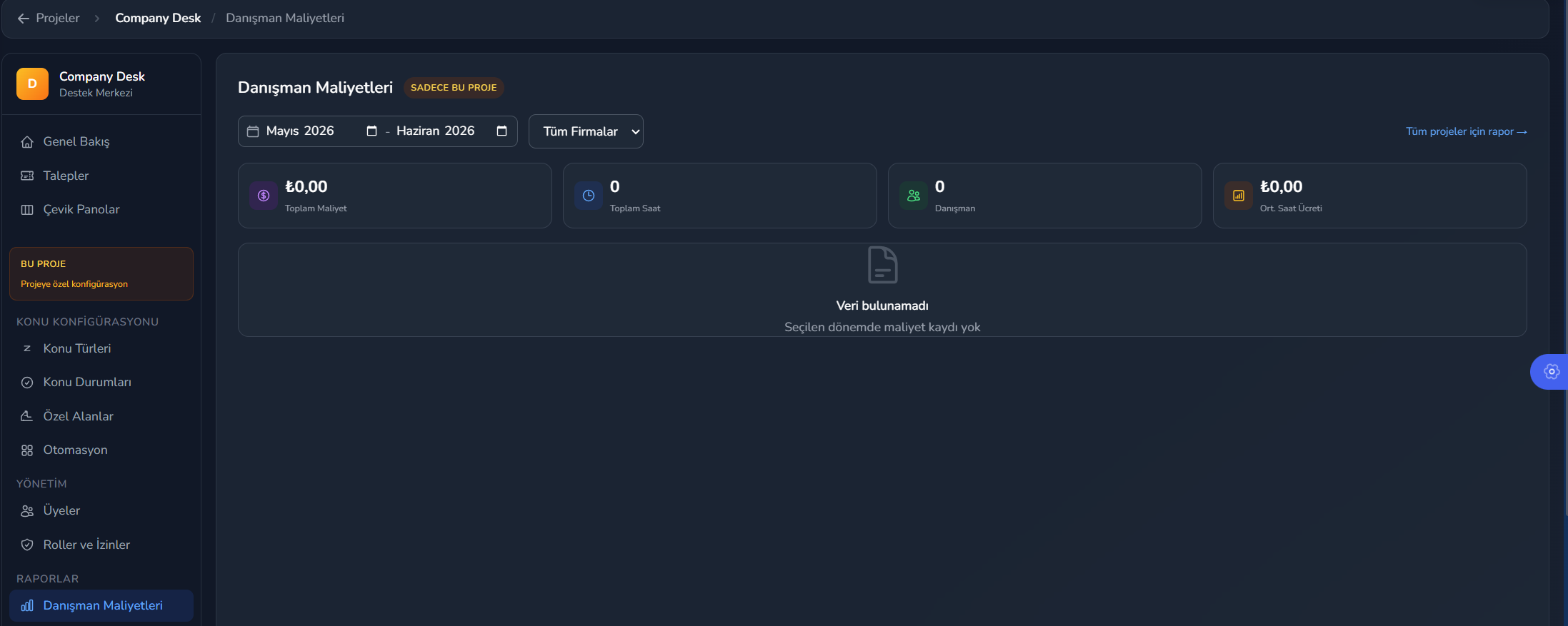Viewport: 1568px width, 626px height.
Task: Select Konu Türleri in the sidebar
Action: tap(101, 348)
